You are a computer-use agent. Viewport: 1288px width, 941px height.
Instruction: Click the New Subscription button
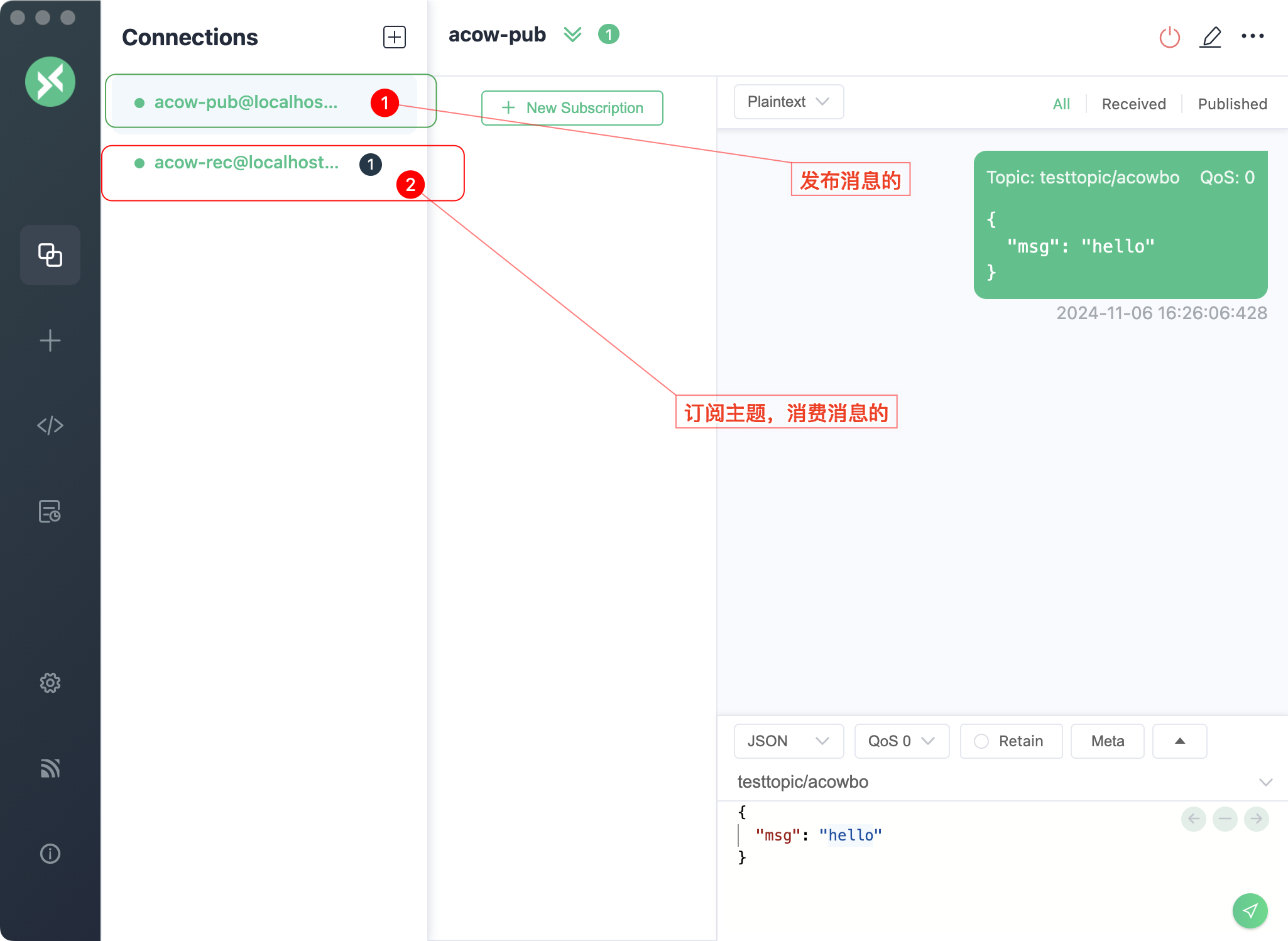click(x=572, y=108)
